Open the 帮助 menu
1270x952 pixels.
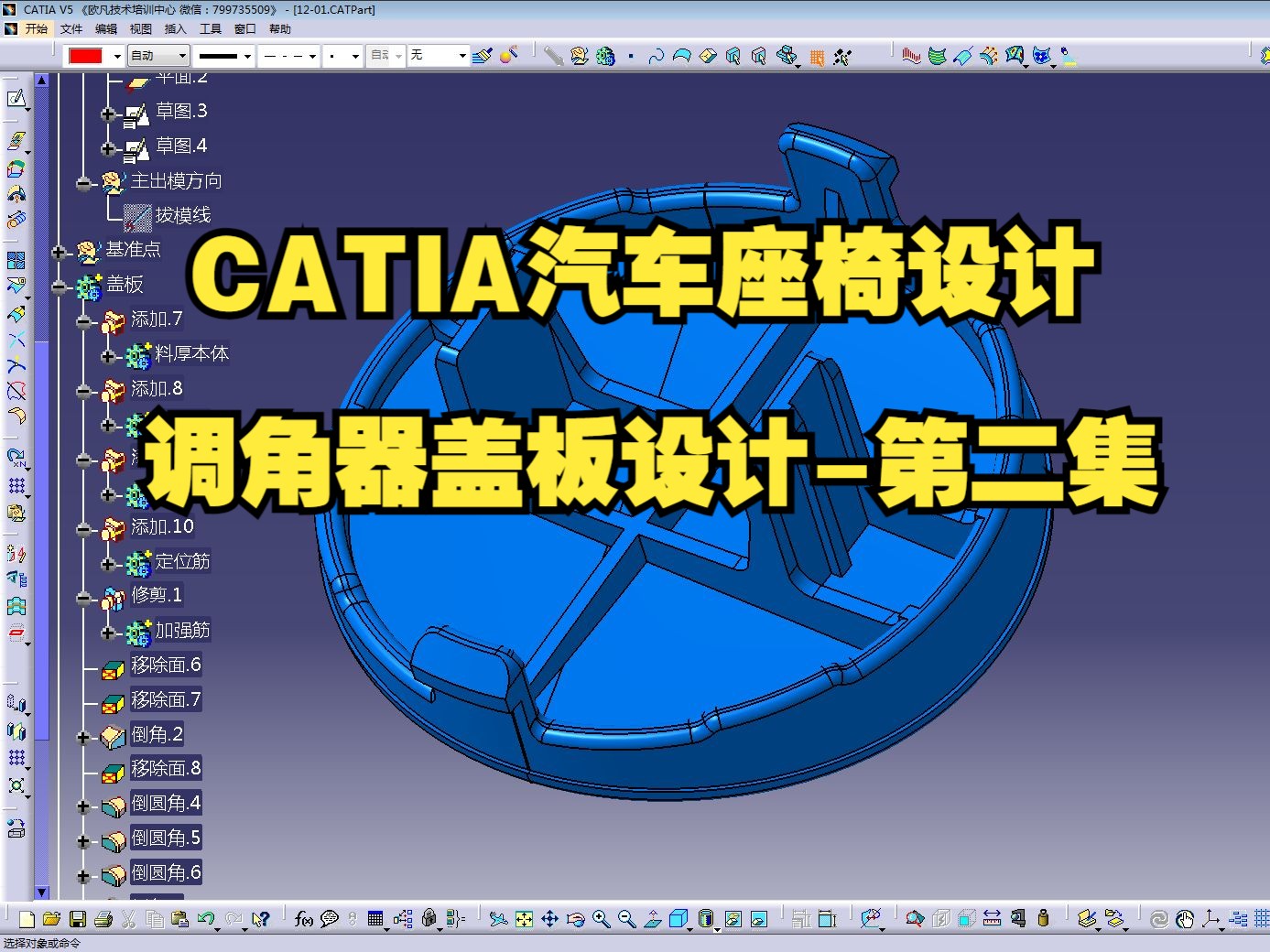pos(280,28)
